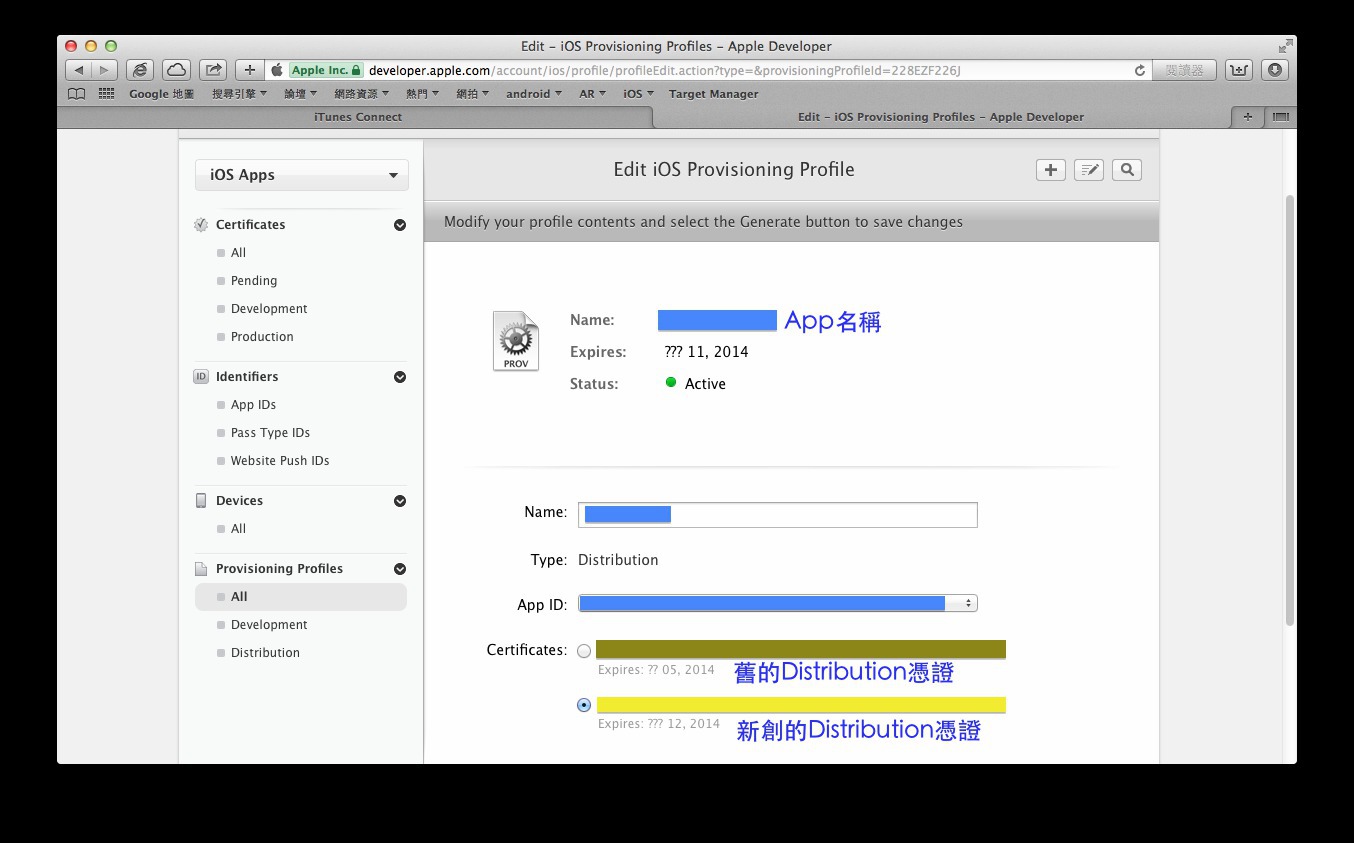
Task: Open Development under Certificates
Action: point(269,309)
